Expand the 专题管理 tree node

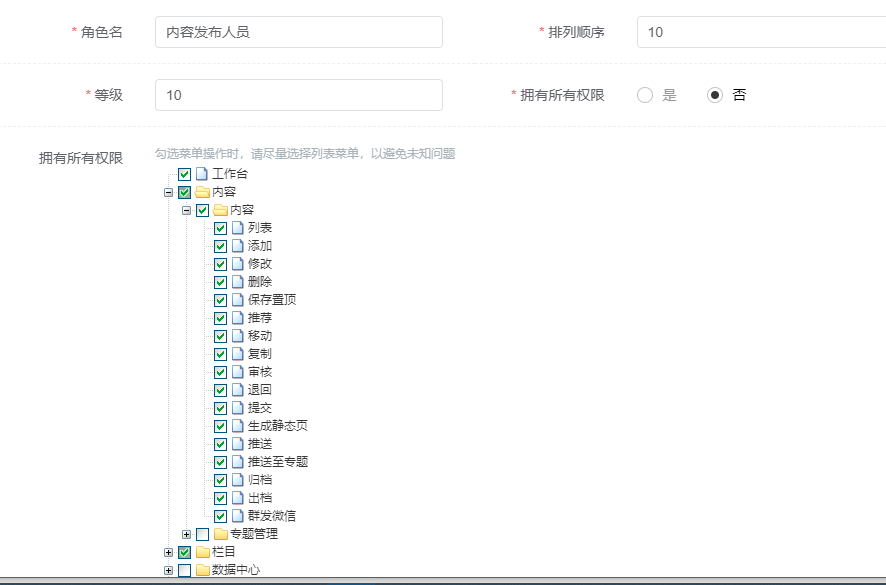(186, 535)
